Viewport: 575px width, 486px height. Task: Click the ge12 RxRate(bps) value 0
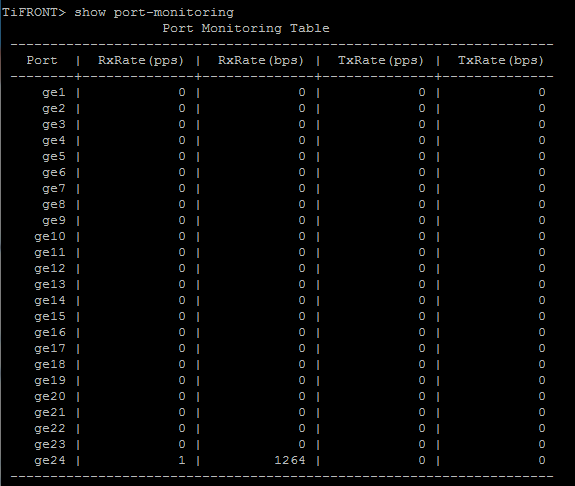302,268
